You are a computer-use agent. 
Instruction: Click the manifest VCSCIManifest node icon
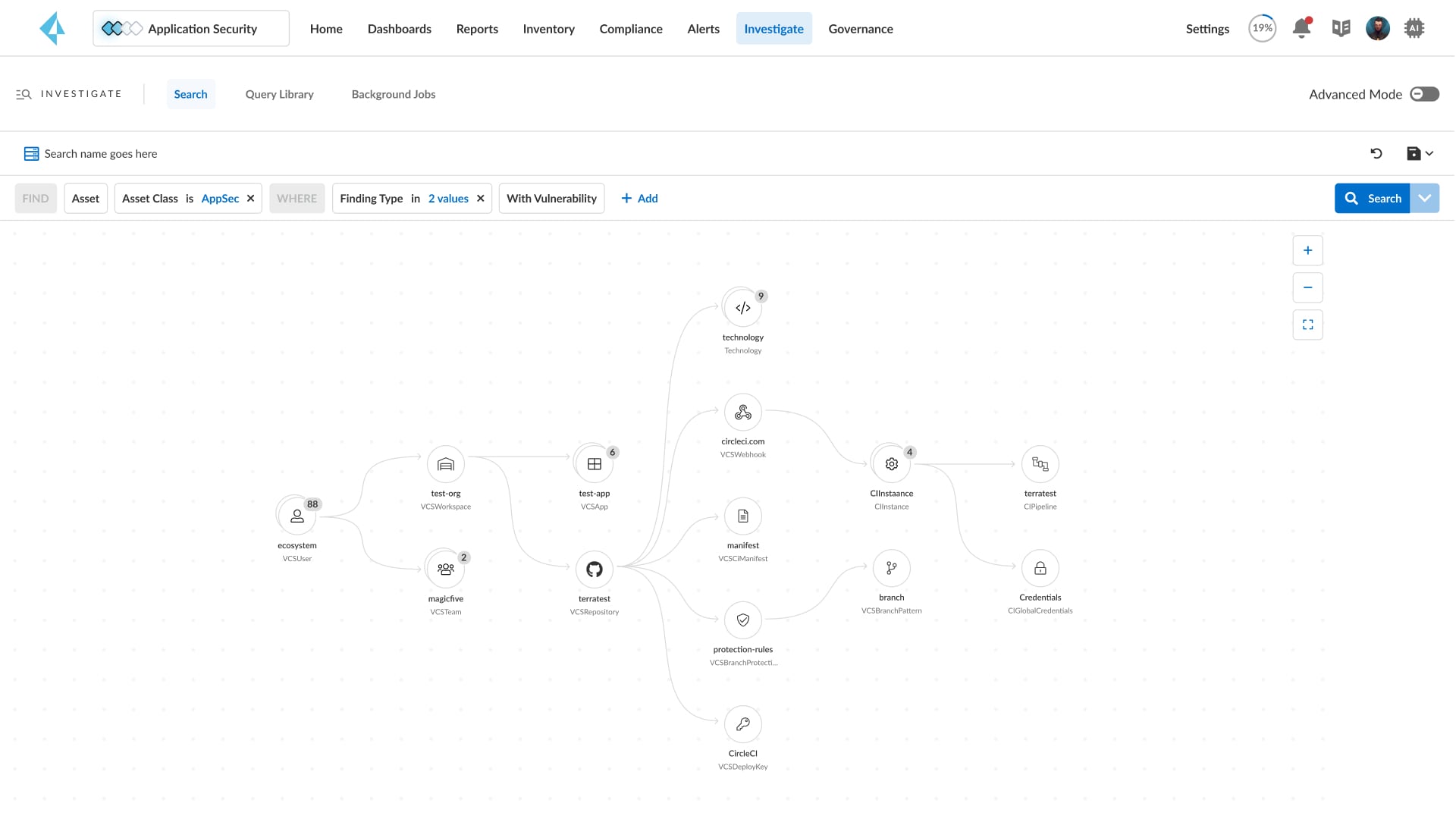(743, 516)
